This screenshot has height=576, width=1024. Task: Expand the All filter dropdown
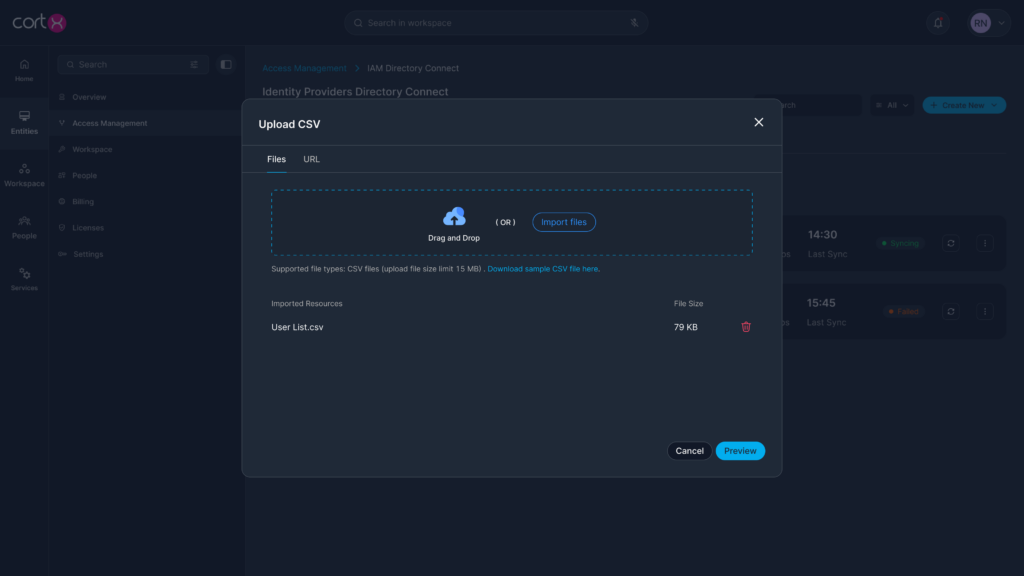[891, 105]
